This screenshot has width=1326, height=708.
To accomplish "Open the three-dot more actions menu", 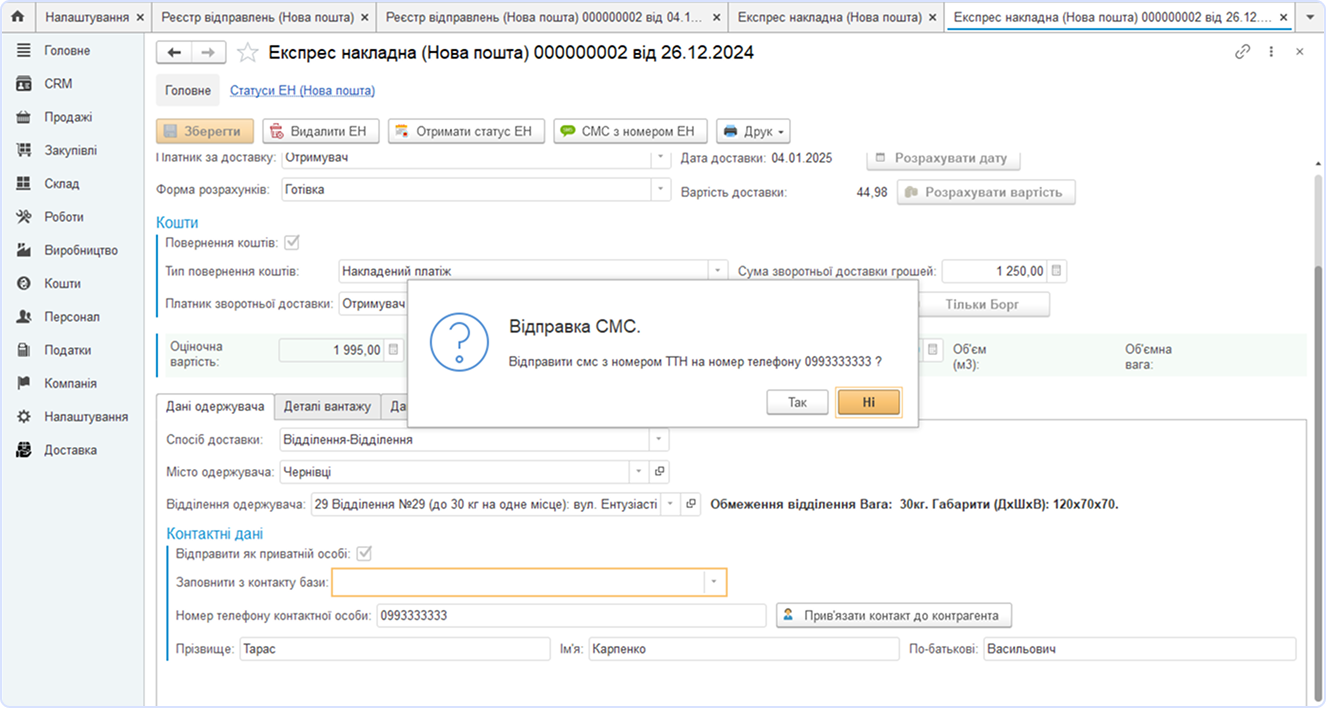I will pos(1272,52).
